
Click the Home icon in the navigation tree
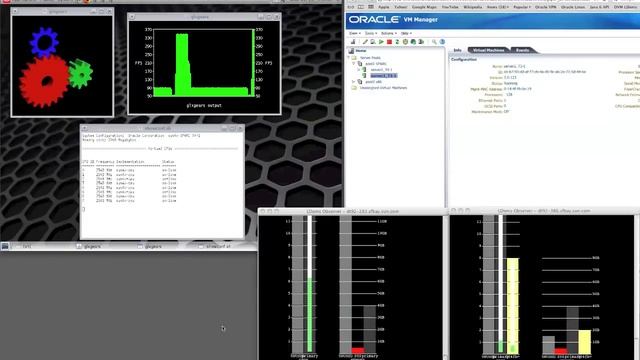351,51
